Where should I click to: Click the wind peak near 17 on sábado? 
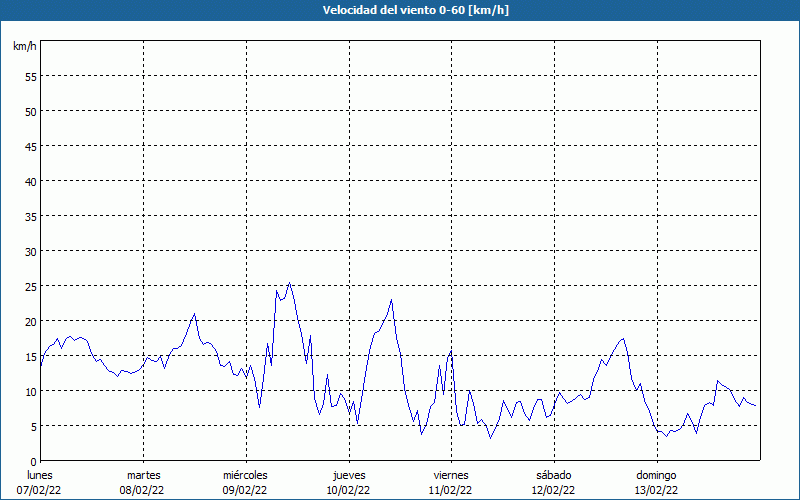[623, 338]
